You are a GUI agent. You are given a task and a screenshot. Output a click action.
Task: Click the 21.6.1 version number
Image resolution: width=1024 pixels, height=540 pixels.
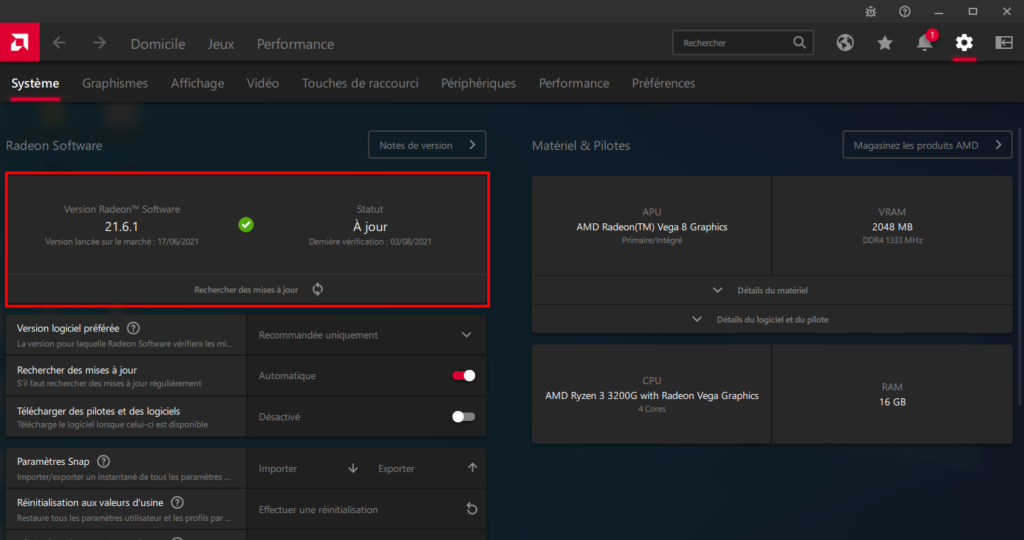point(121,227)
